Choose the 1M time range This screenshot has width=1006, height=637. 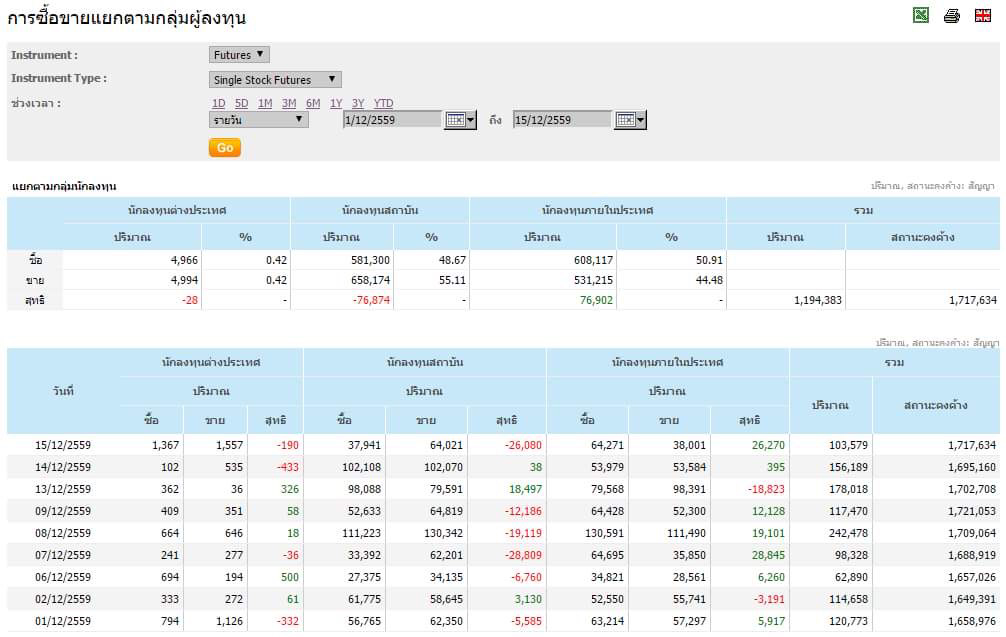point(265,103)
